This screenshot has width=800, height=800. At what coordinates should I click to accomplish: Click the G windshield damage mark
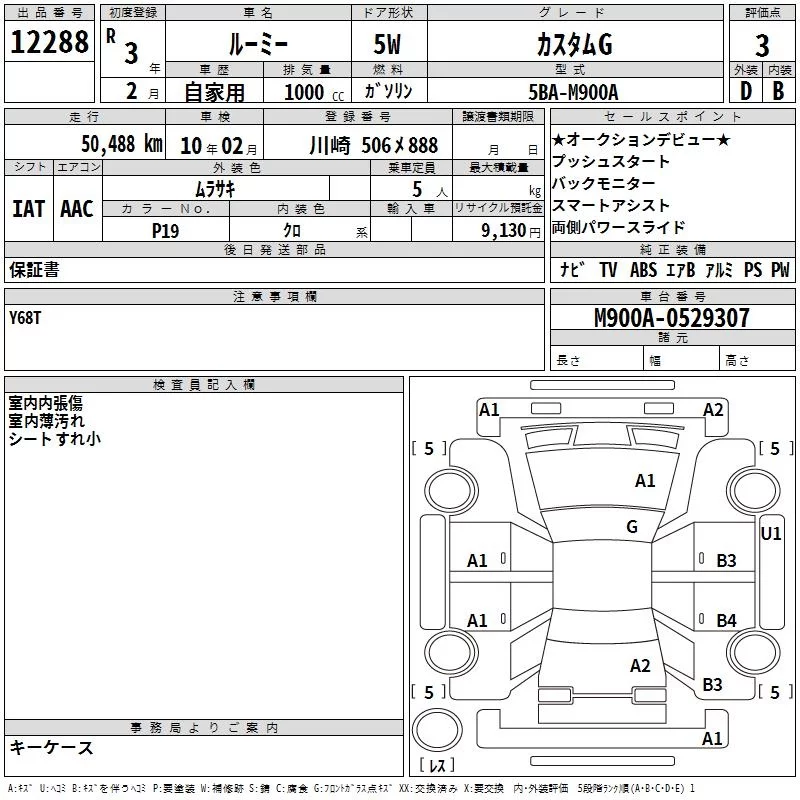tap(632, 527)
